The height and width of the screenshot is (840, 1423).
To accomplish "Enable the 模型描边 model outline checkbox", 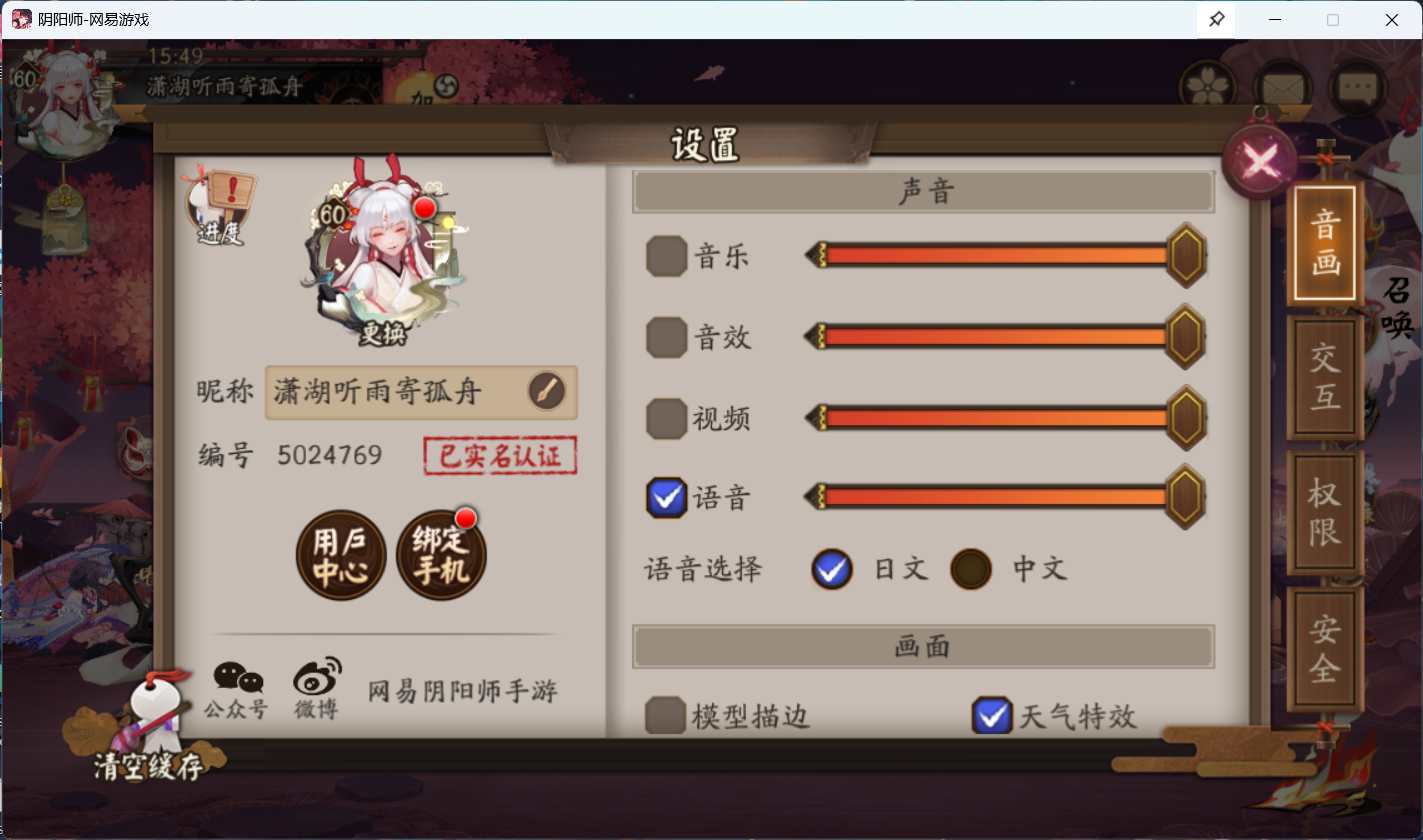I will coord(665,716).
